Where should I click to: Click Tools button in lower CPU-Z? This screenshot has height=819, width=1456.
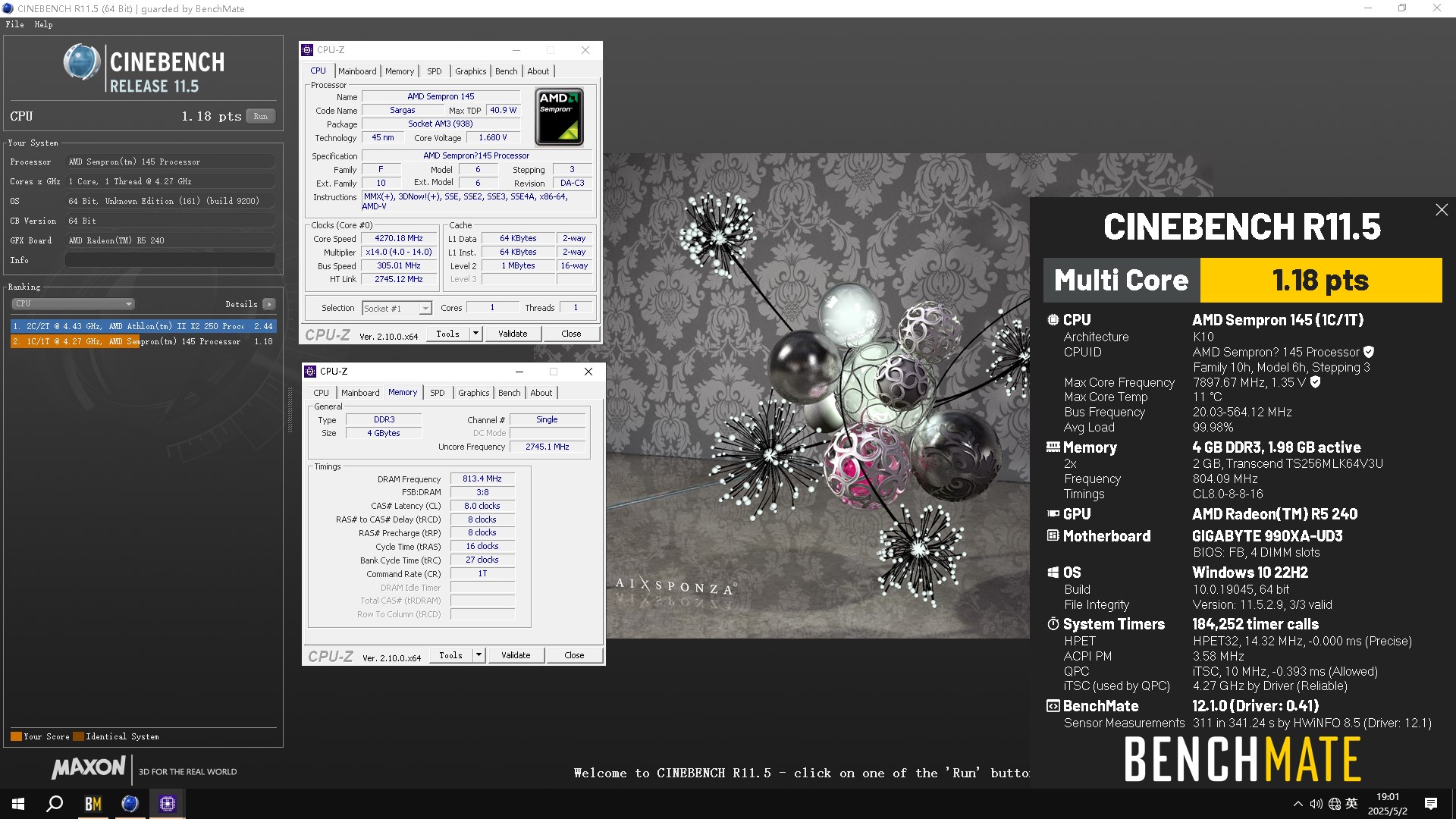click(451, 655)
